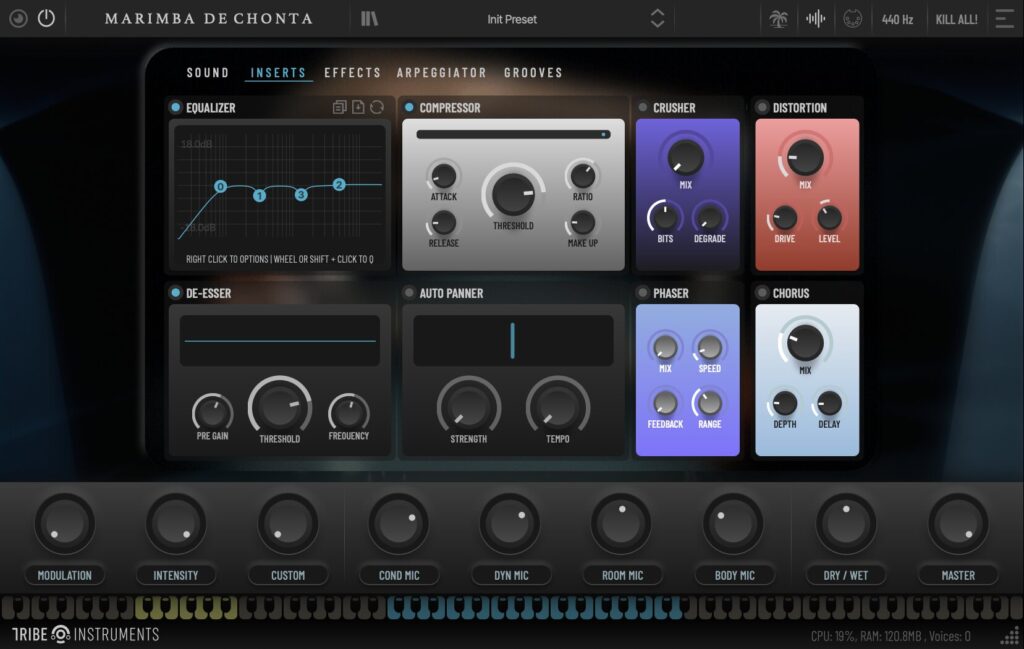This screenshot has height=649, width=1024.
Task: Click the Room Mic knob
Action: pos(622,524)
